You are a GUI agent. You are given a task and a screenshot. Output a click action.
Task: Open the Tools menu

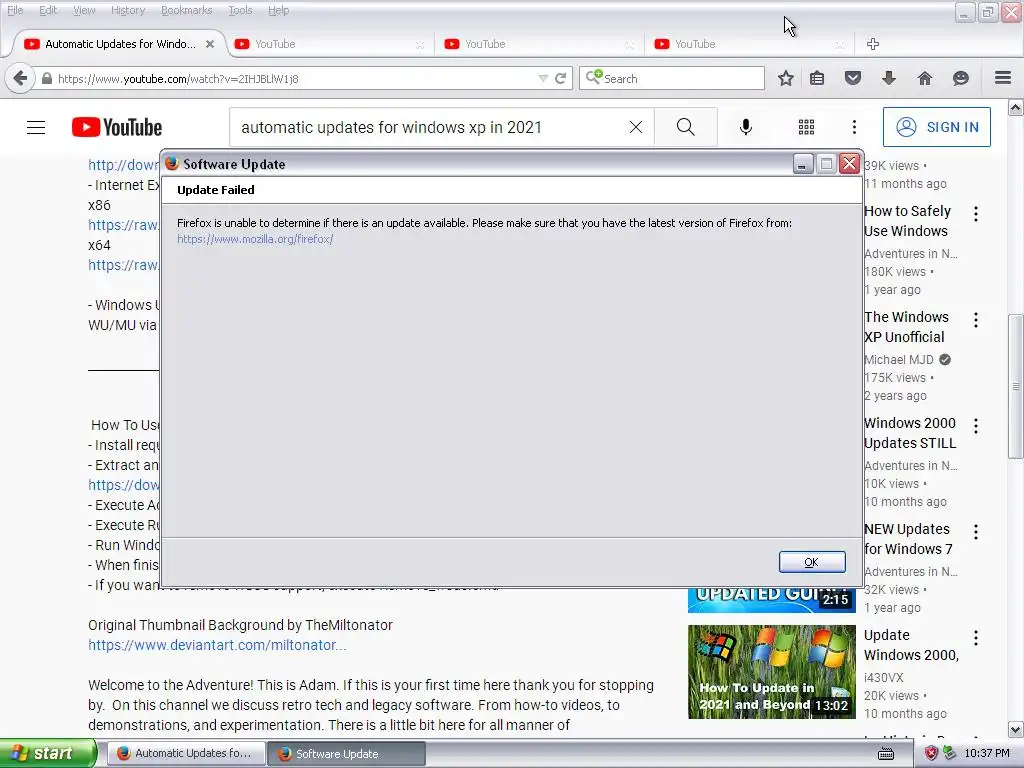pyautogui.click(x=240, y=10)
